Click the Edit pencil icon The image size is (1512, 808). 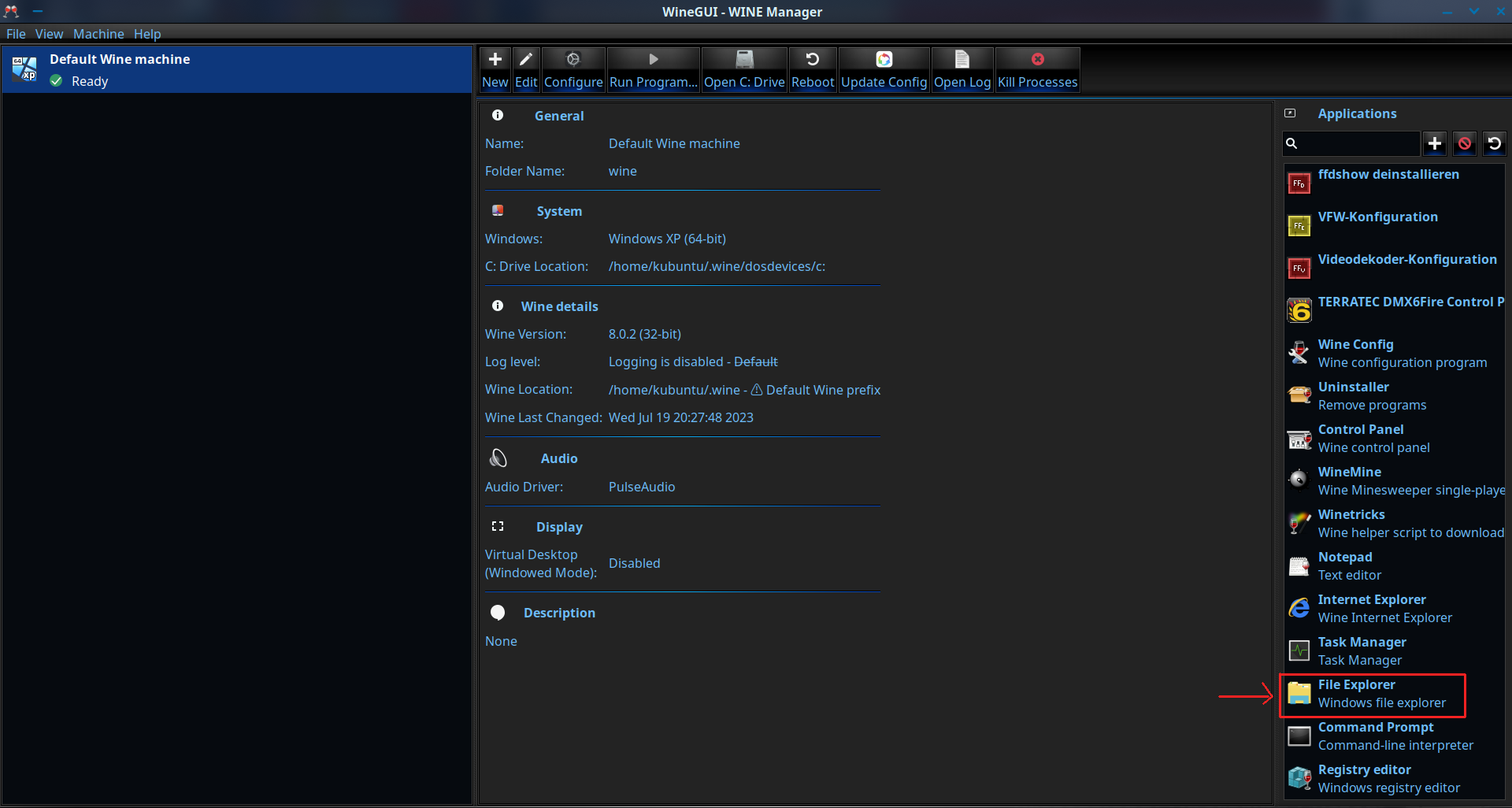pyautogui.click(x=526, y=59)
